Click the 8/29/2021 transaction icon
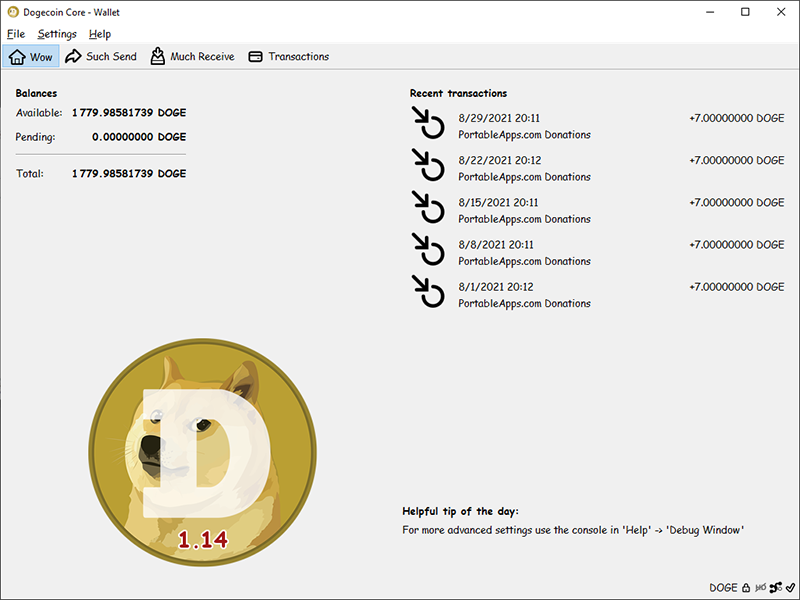The width and height of the screenshot is (800, 600). click(x=428, y=126)
